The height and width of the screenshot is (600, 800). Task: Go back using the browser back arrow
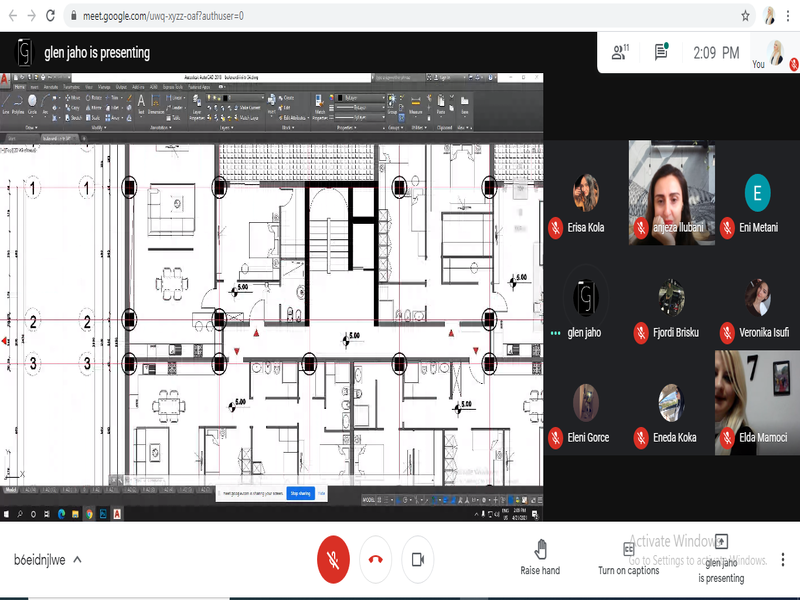pos(11,16)
